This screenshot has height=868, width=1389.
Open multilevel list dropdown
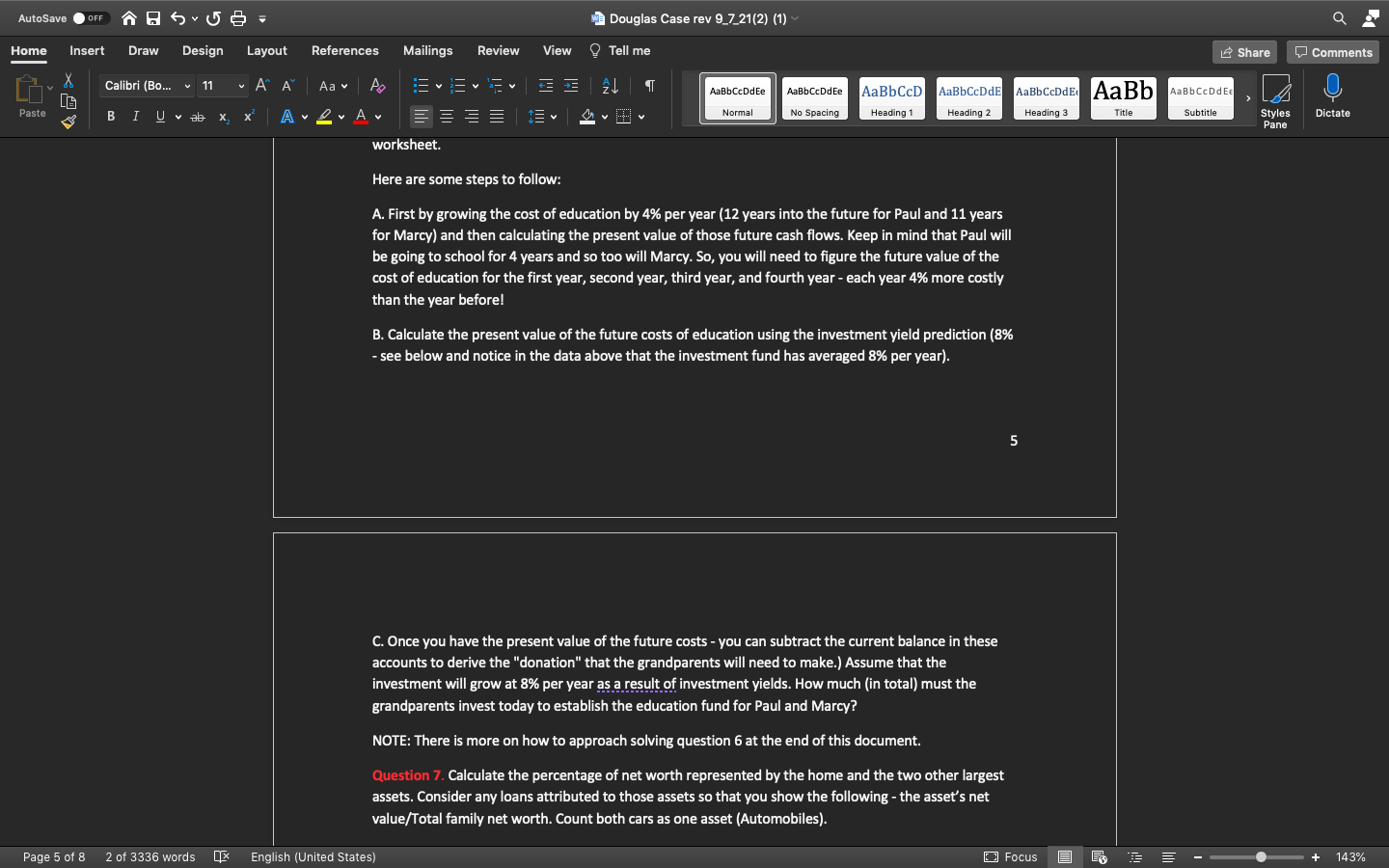pyautogui.click(x=512, y=86)
